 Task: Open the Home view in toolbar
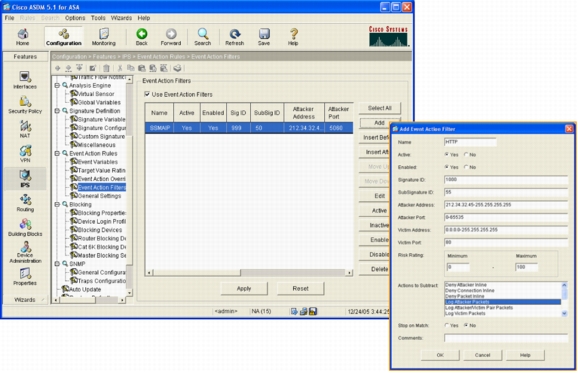point(22,37)
